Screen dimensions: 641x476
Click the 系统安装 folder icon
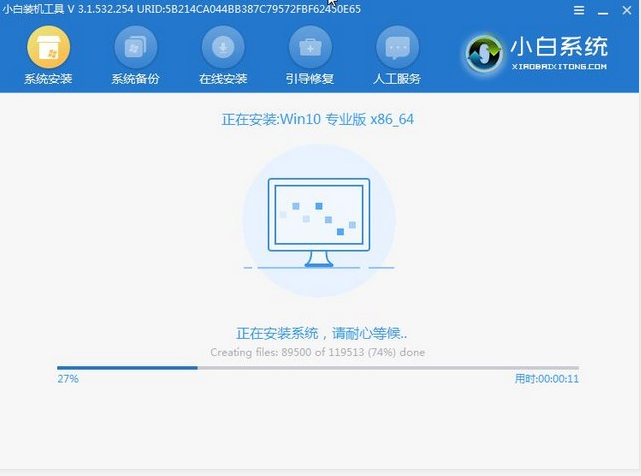(48, 46)
